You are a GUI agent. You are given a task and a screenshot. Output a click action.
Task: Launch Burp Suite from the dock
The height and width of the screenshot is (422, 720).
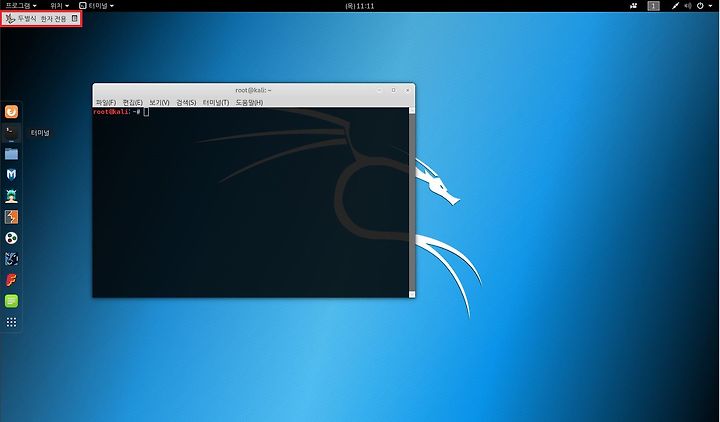click(x=11, y=217)
